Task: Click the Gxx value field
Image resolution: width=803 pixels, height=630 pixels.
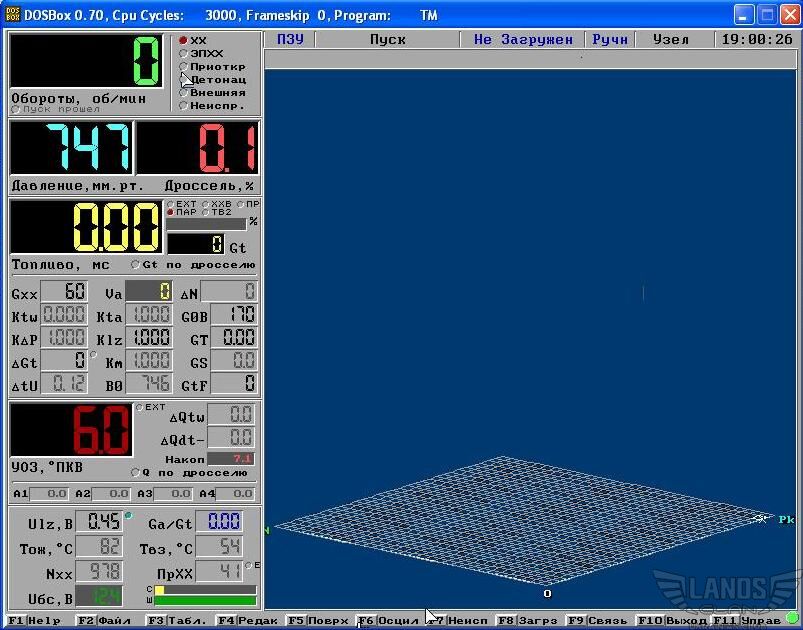Action: coord(63,292)
